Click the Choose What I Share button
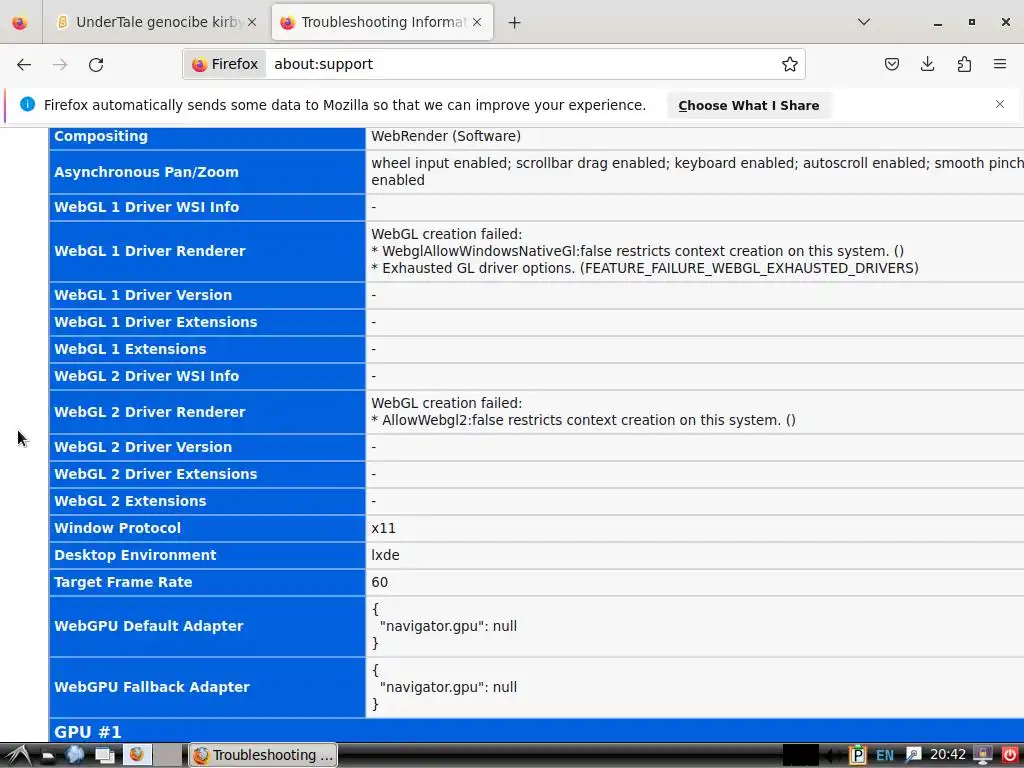The width and height of the screenshot is (1024, 768). click(x=748, y=105)
